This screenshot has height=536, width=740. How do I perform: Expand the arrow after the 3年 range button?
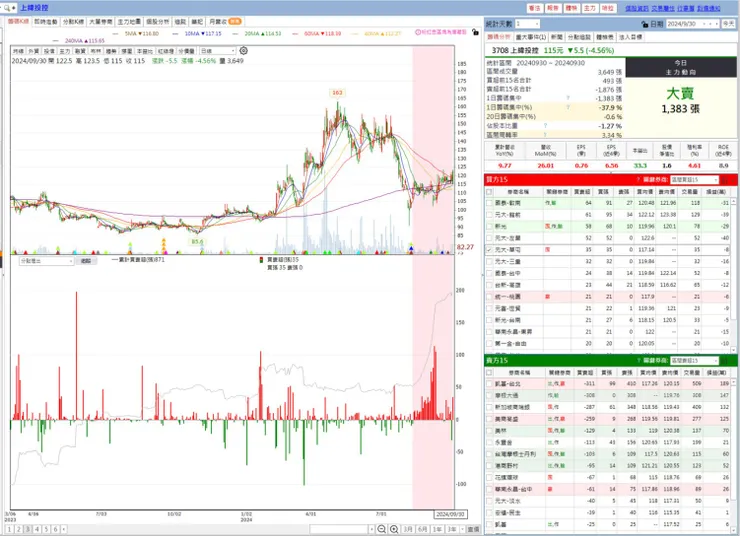coord(462,529)
